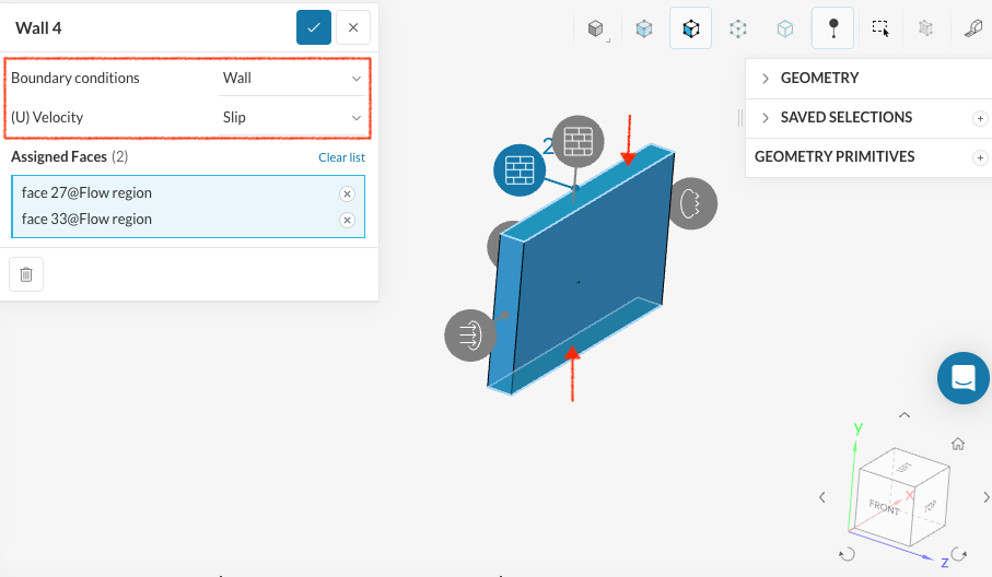Reset view with the home icon
This screenshot has height=577, width=992.
pos(957,443)
